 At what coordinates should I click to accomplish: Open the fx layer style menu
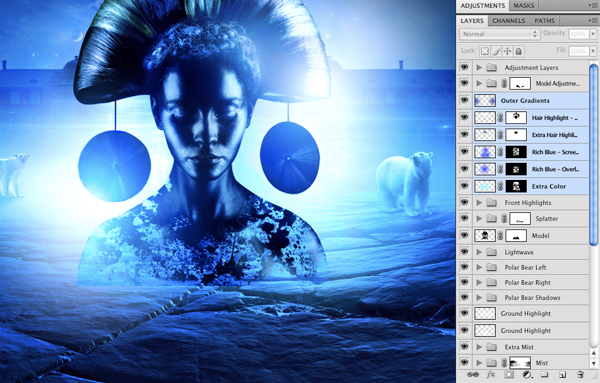coord(491,375)
